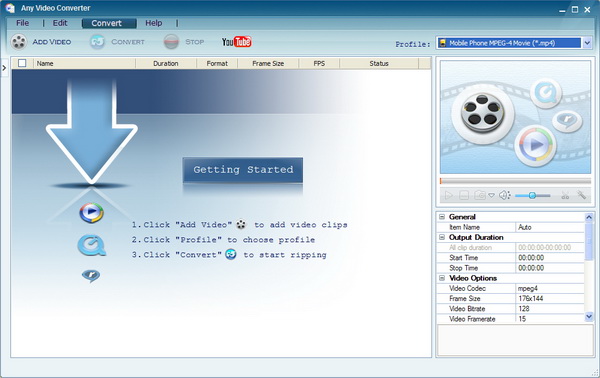Click the Getting Started banner
Screen dimensions: 600x378
[x=243, y=169]
